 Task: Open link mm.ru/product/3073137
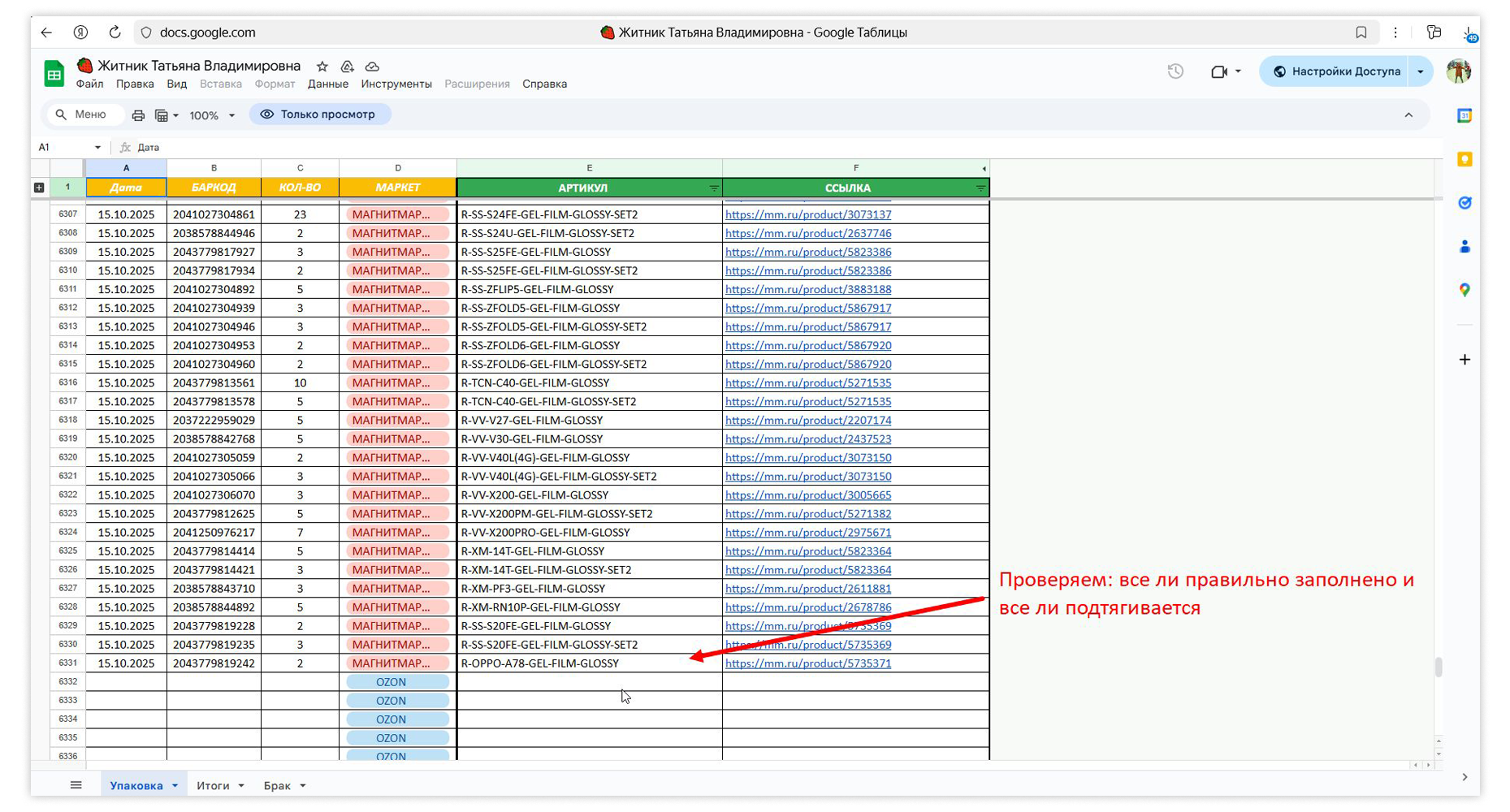point(807,214)
